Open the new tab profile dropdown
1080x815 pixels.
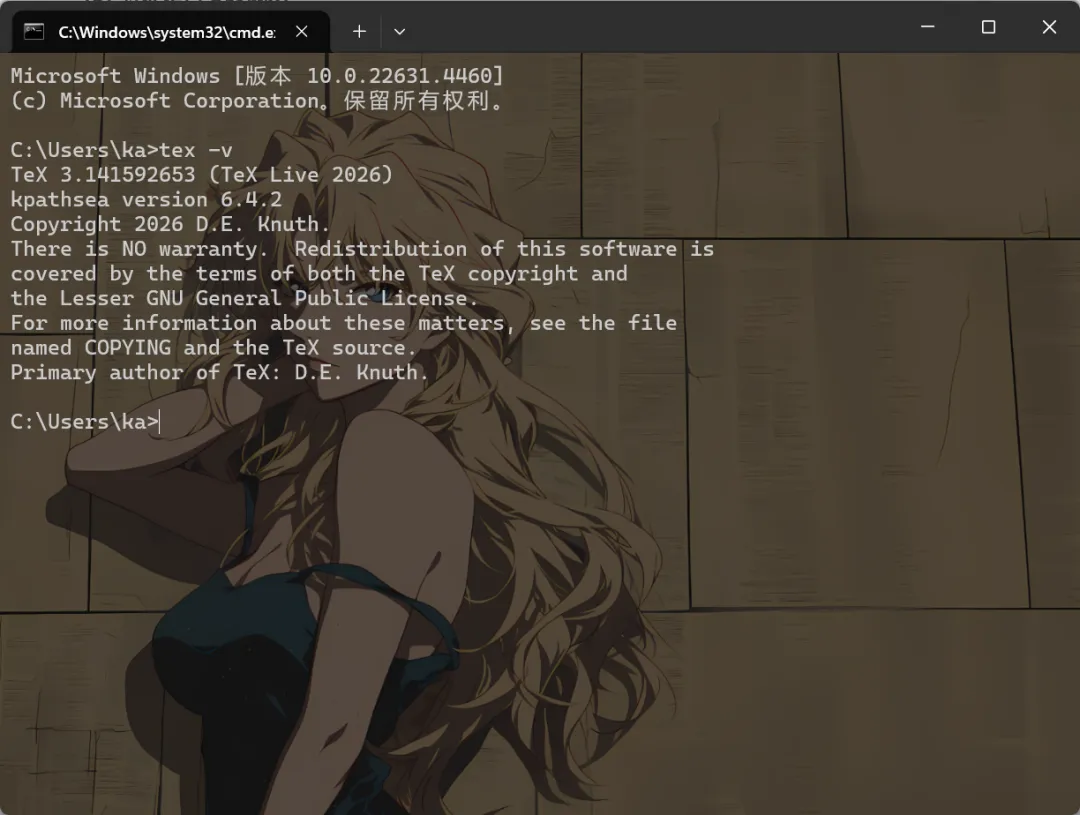tap(399, 32)
